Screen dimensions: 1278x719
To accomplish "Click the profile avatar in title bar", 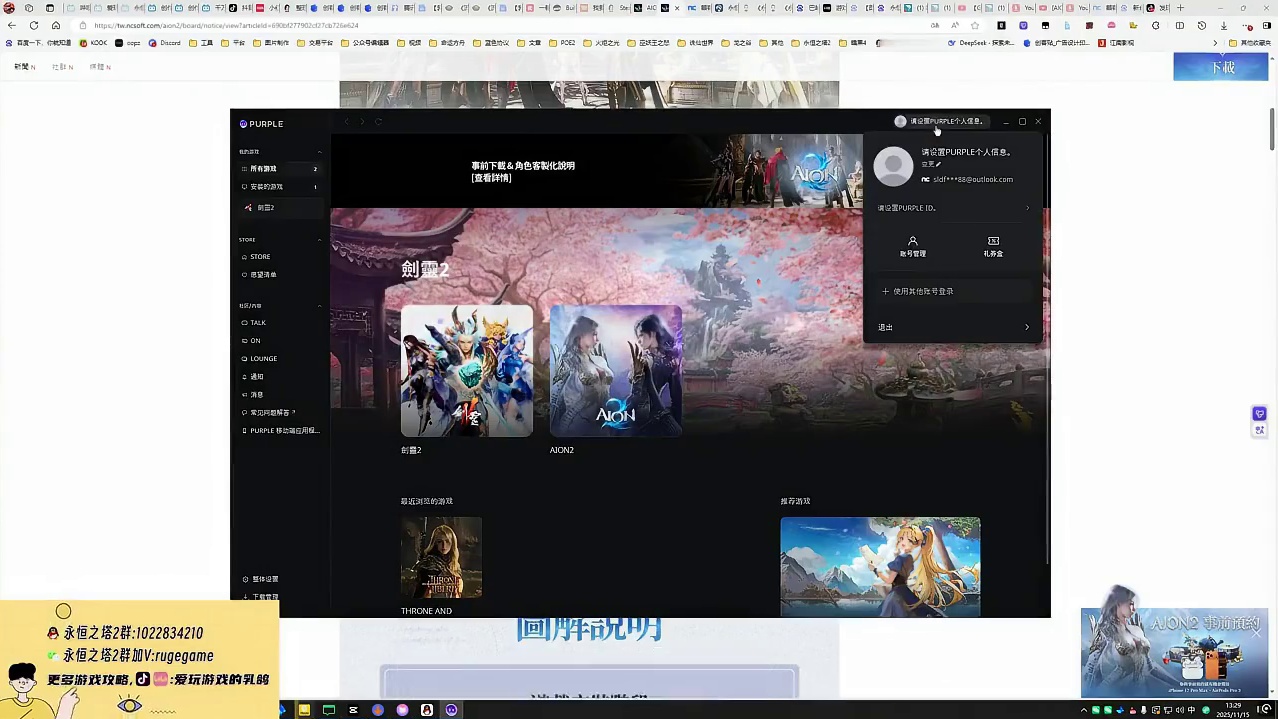I will [900, 122].
